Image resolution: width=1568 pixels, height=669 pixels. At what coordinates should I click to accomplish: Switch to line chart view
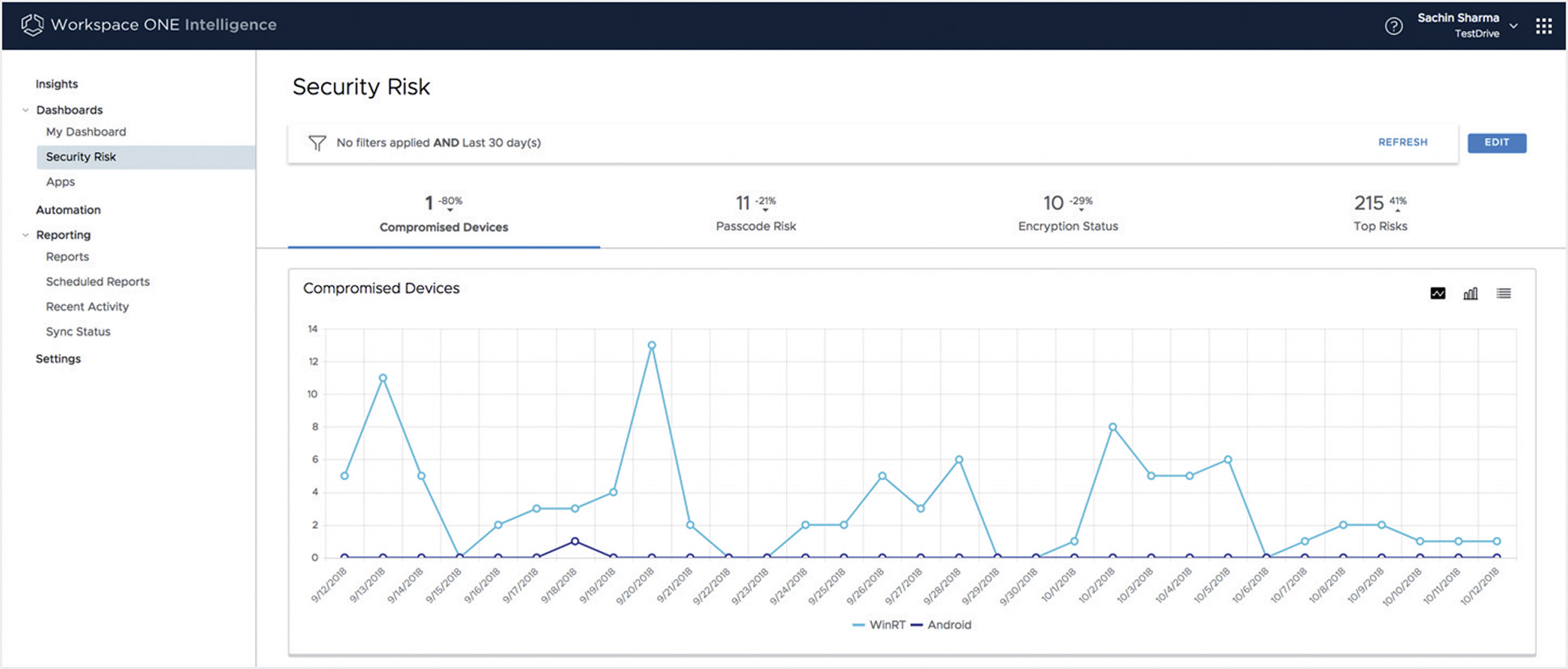[1437, 293]
